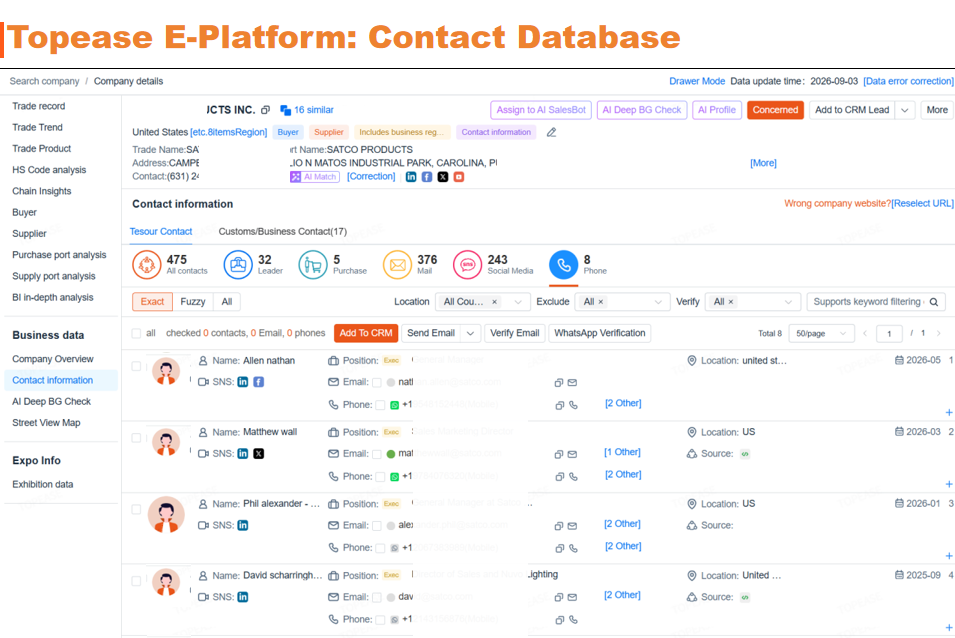Viewport: 955px width, 638px height.
Task: Expand Allen nathan's row plus icon
Action: coord(948,412)
